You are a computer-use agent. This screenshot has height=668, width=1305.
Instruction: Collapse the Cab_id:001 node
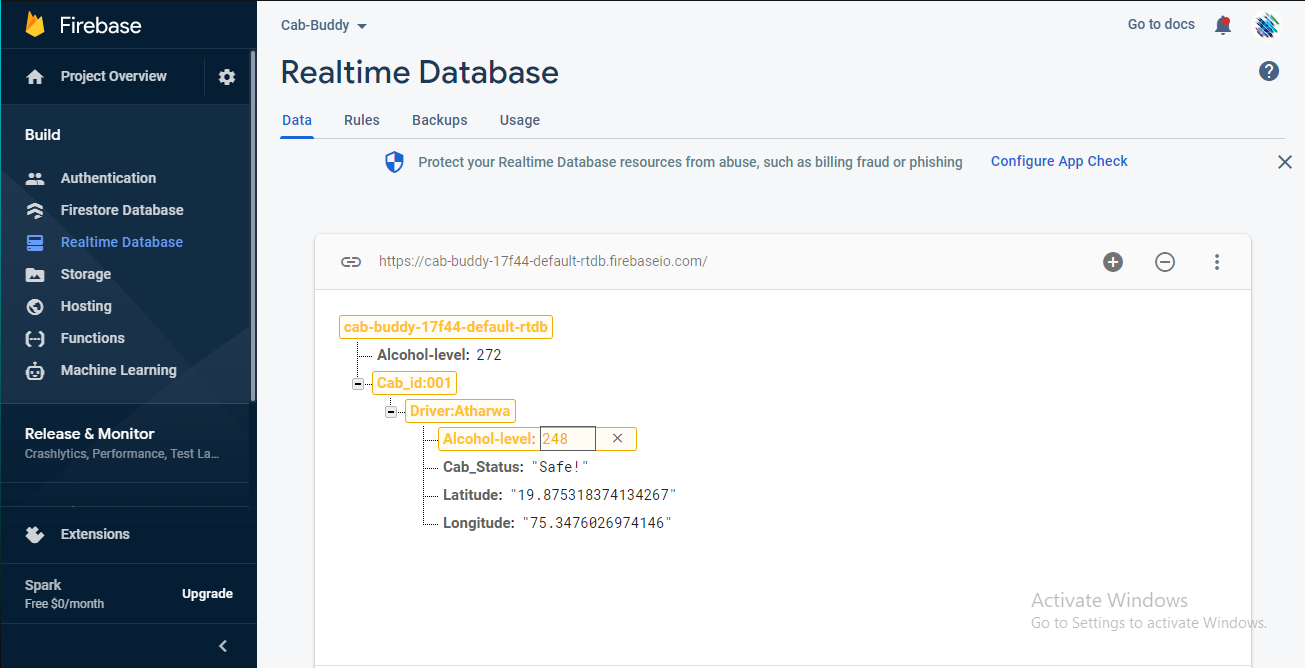(358, 383)
